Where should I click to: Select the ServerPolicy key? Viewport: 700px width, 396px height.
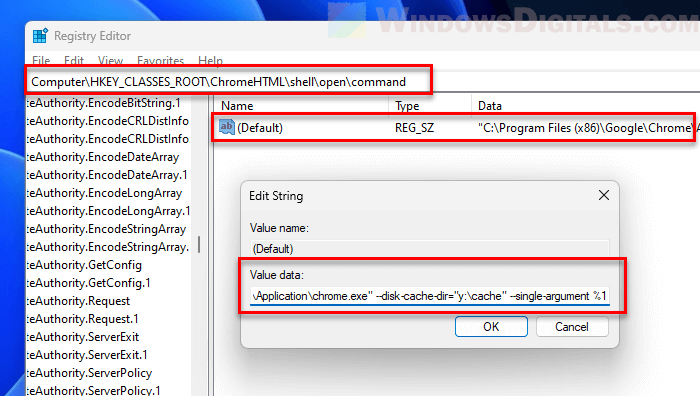click(89, 373)
